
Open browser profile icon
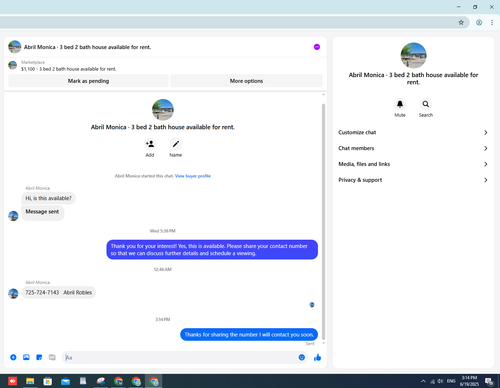click(x=479, y=22)
